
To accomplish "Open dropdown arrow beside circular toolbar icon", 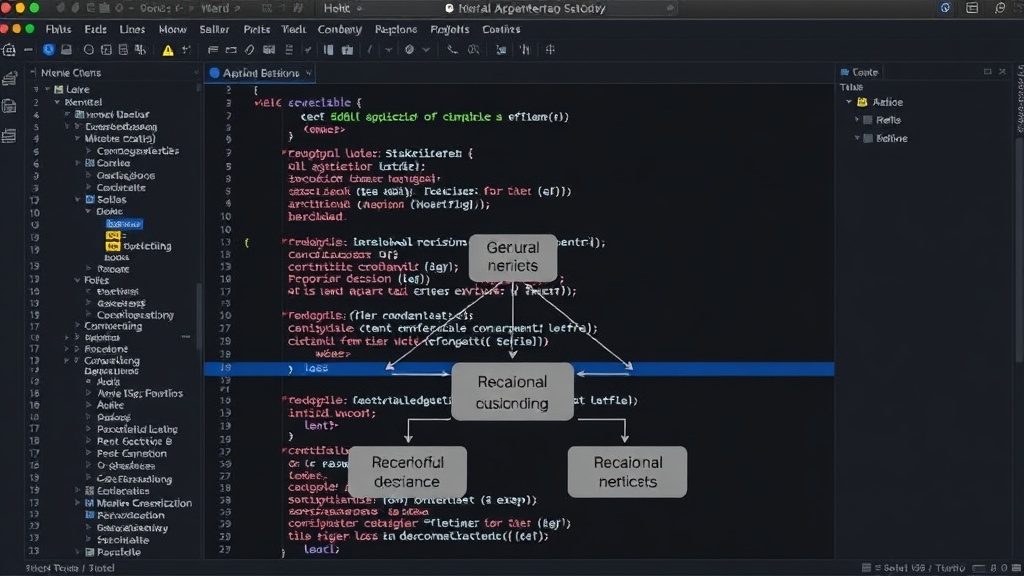I will pos(426,50).
